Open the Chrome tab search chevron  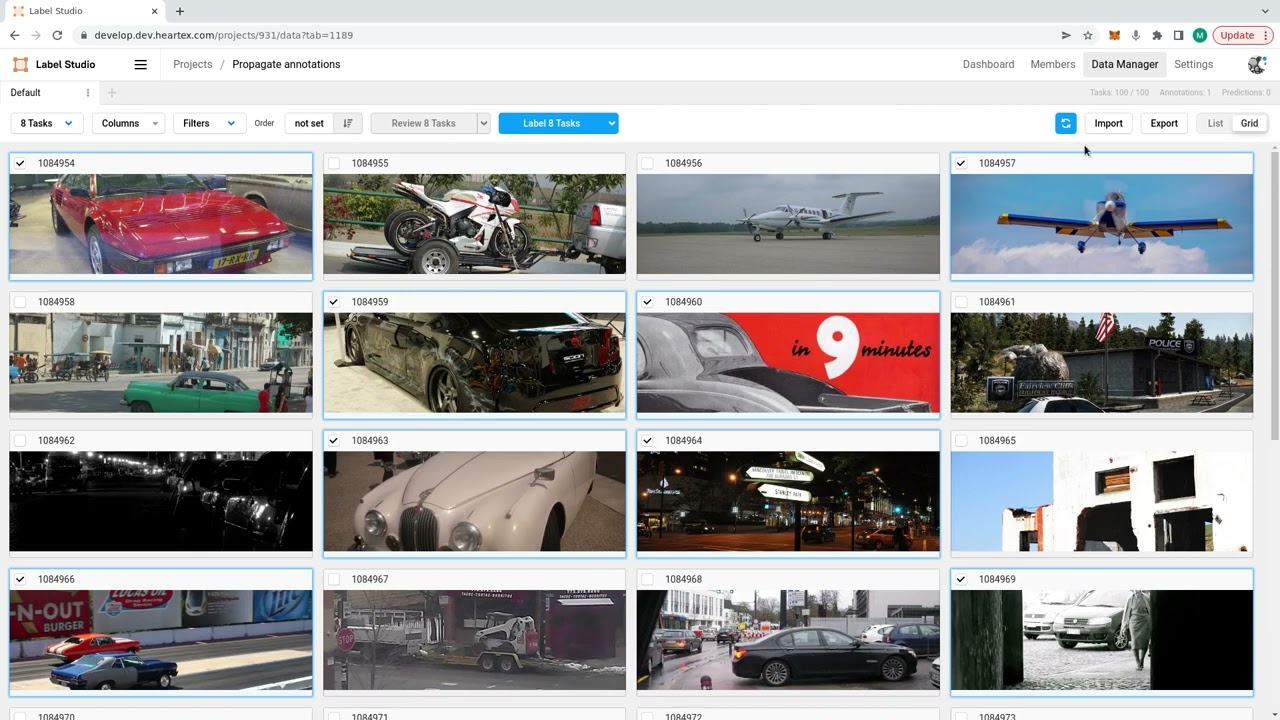pyautogui.click(x=1265, y=11)
